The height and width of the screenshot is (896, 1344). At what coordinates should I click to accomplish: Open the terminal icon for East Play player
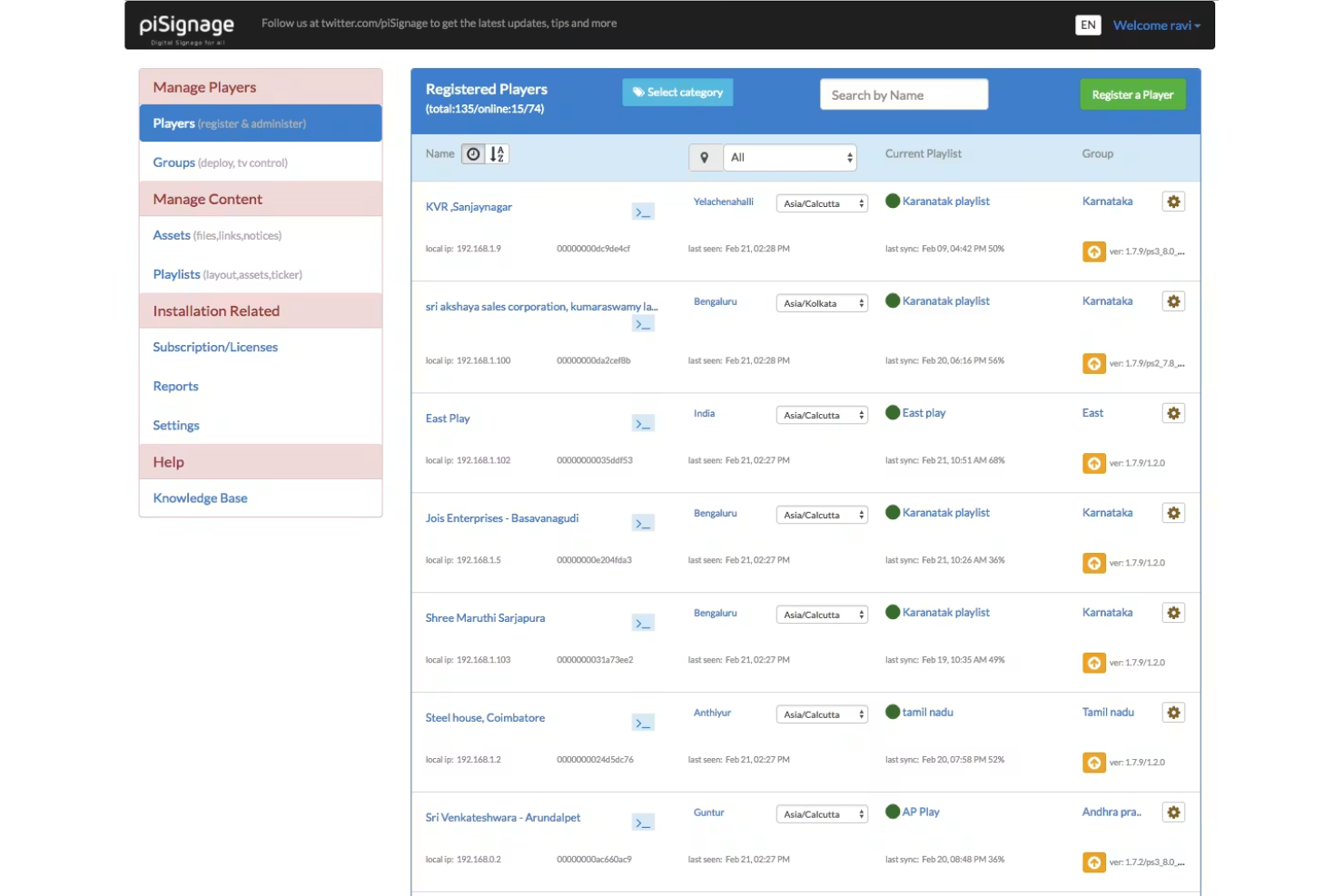pos(643,423)
